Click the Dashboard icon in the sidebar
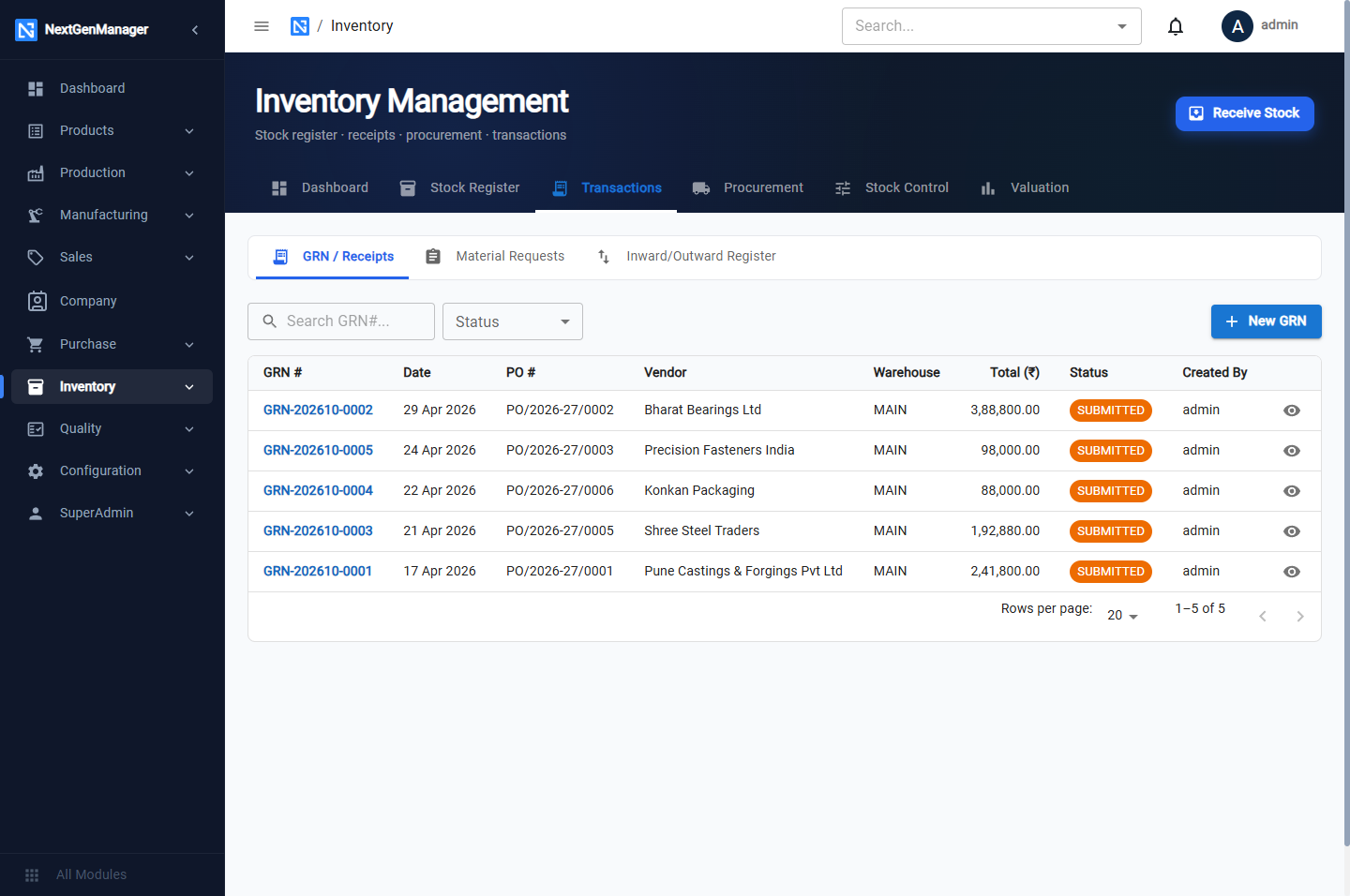1350x896 pixels. (36, 88)
